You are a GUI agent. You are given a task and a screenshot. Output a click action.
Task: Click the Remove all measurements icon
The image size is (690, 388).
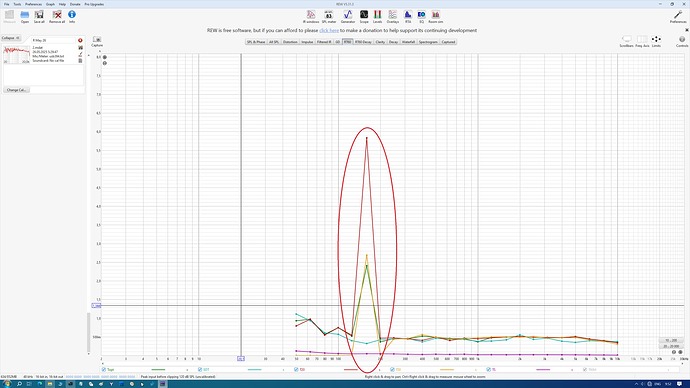coord(57,17)
